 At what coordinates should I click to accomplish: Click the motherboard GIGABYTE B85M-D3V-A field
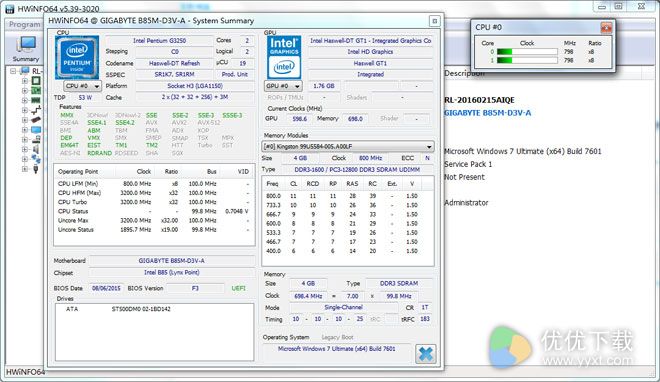[172, 261]
